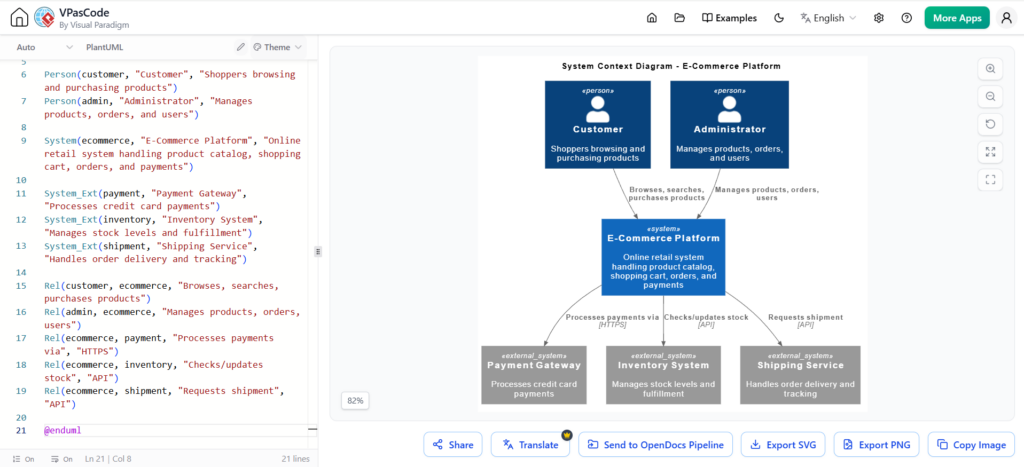
Task: Click the System_Ext(inventory code line 12
Action: [153, 226]
